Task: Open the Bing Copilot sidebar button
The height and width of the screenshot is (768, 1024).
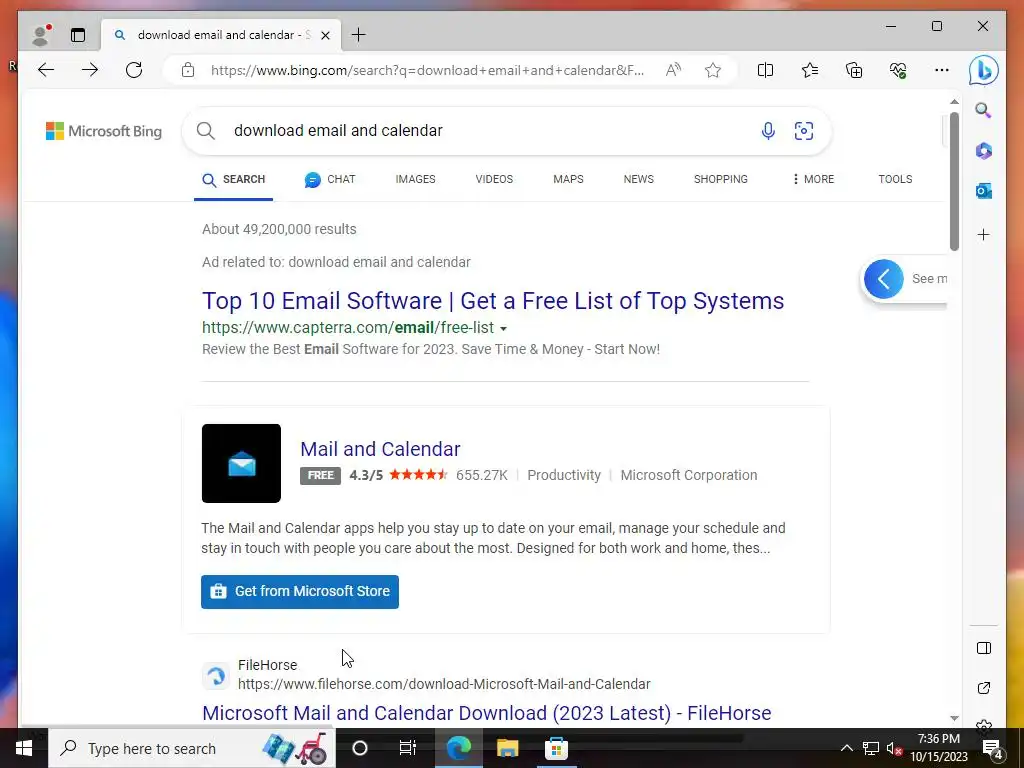Action: coord(984,70)
